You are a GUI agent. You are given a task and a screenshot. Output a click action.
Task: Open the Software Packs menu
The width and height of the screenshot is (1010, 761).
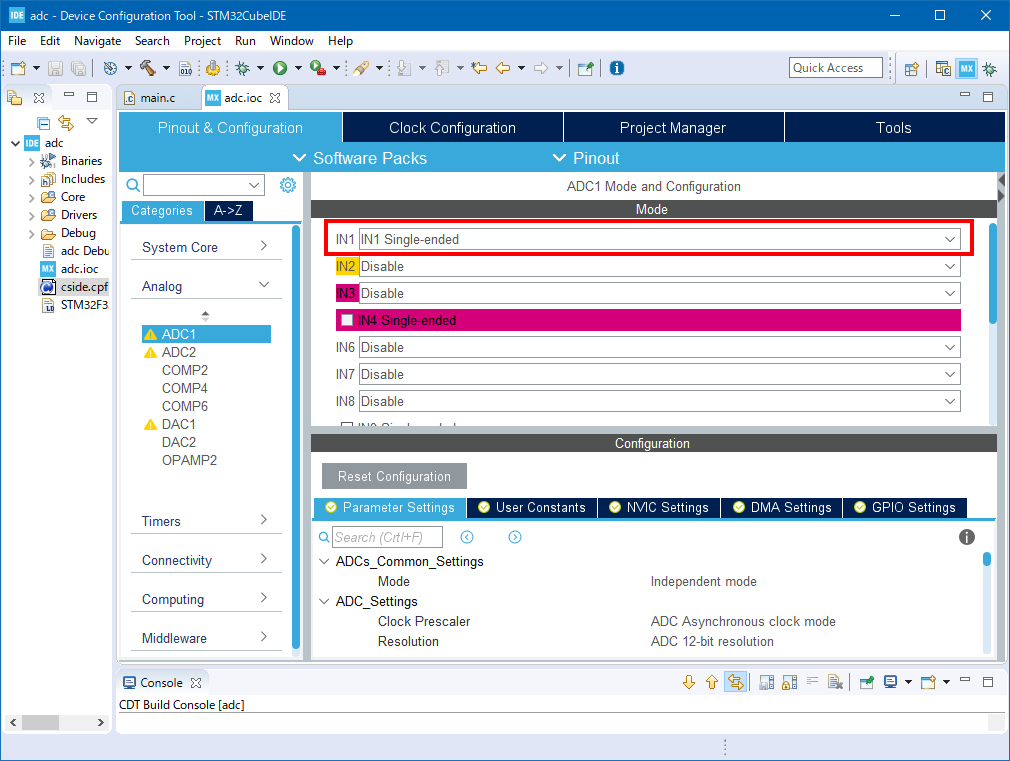(x=360, y=159)
